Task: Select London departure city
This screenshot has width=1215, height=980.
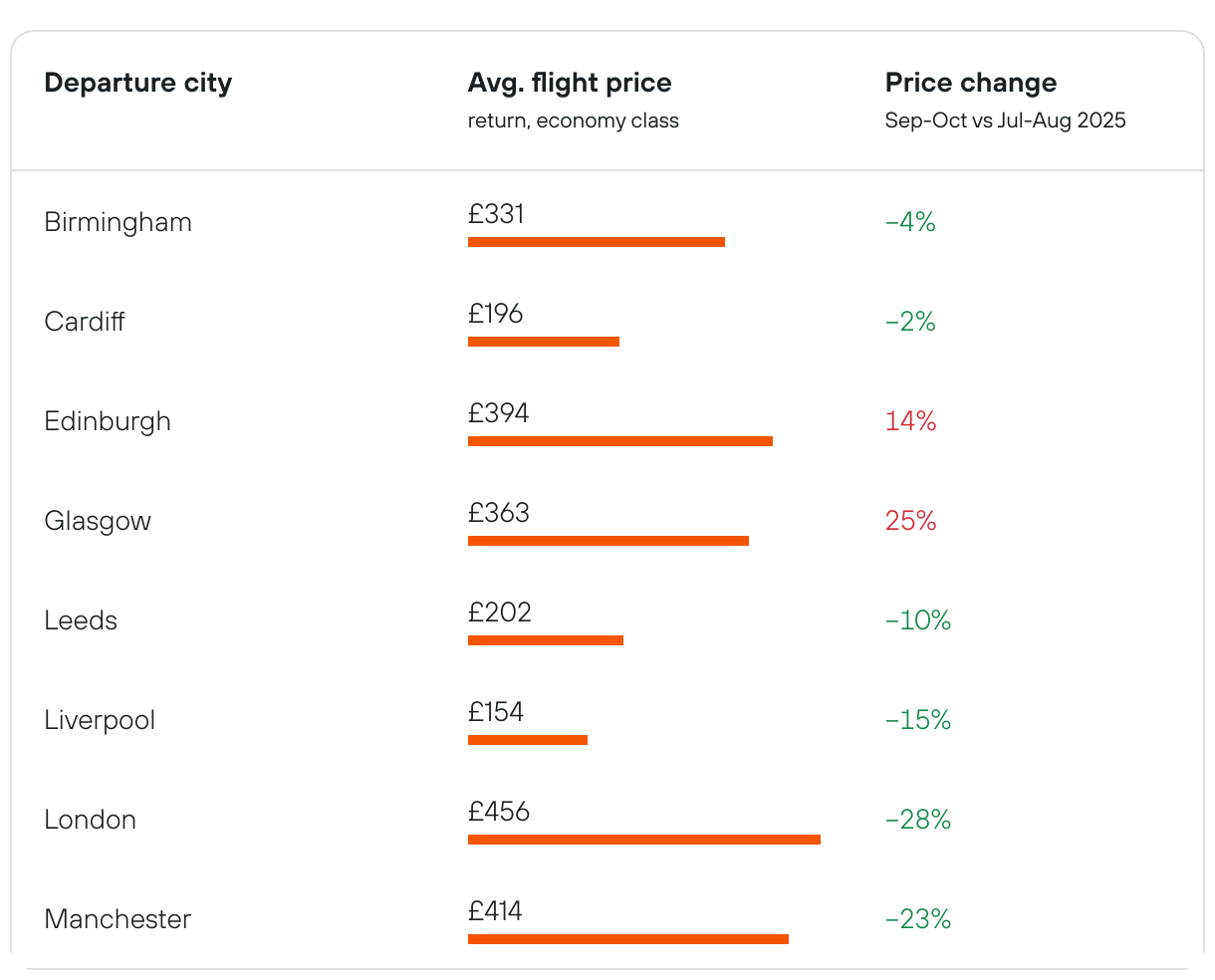Action: [90, 820]
